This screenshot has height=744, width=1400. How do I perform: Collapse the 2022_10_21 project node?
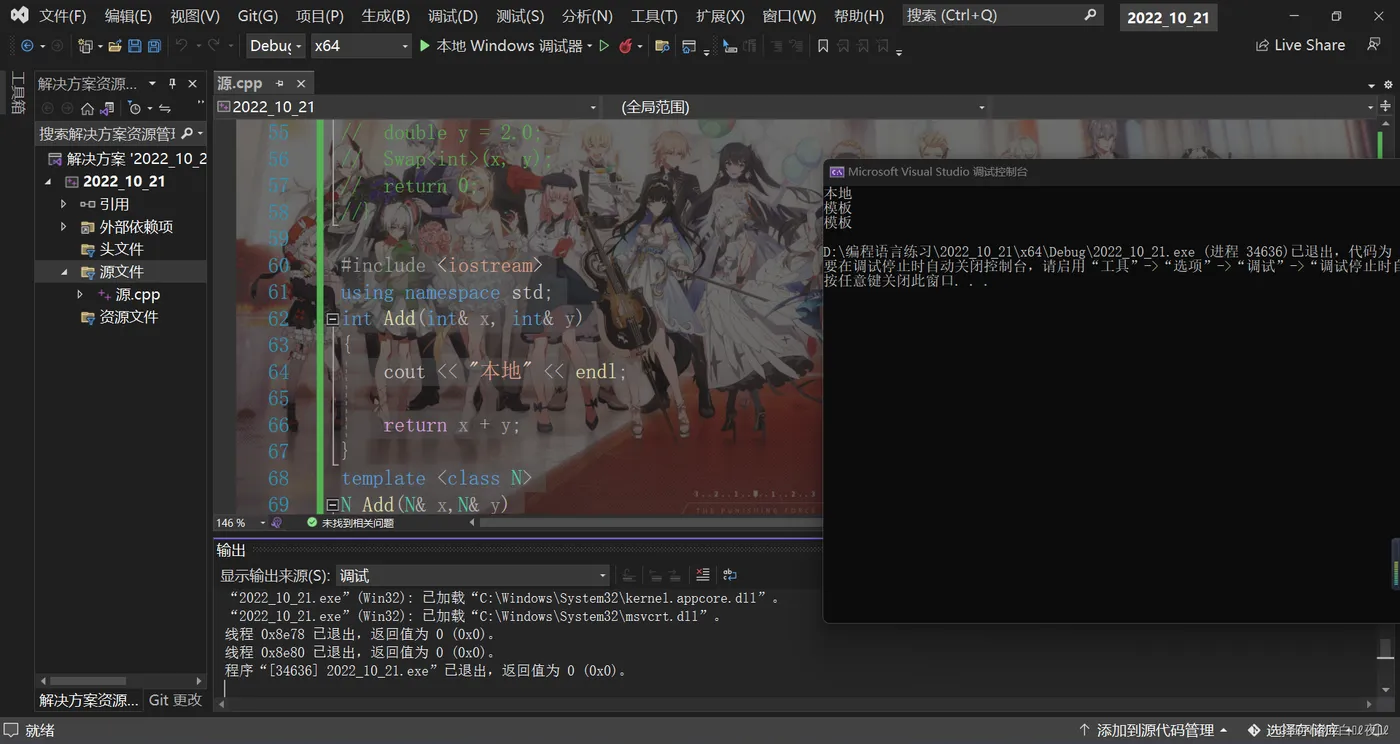tap(48, 182)
